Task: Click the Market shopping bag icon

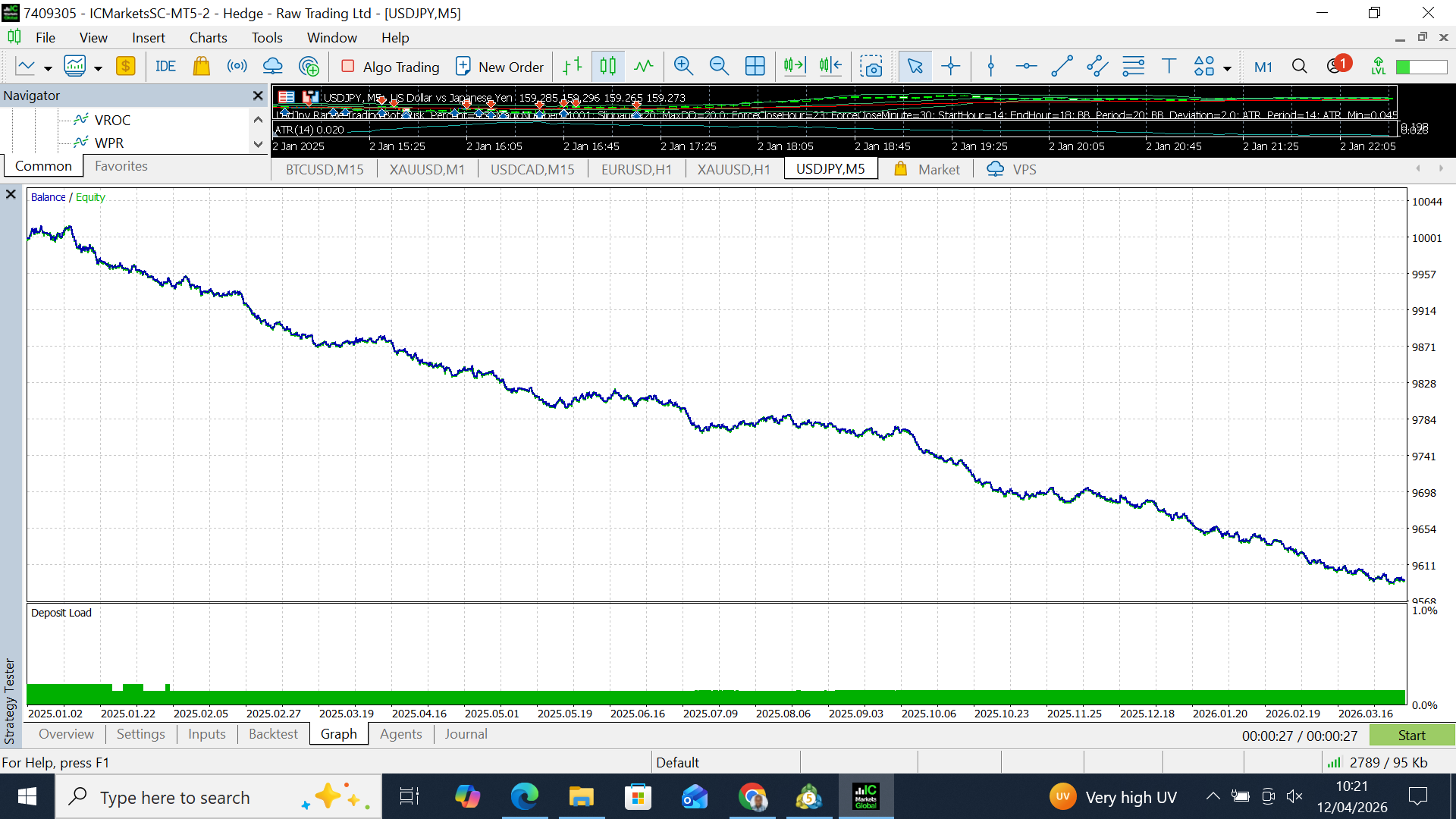Action: coord(201,67)
